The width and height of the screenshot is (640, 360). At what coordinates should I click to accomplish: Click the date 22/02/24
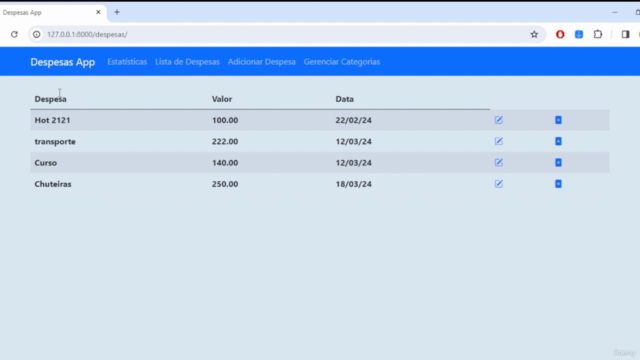pos(353,120)
